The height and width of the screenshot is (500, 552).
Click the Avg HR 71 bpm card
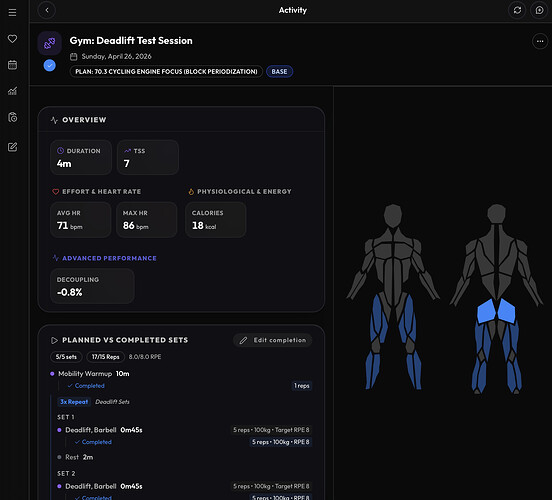81,220
